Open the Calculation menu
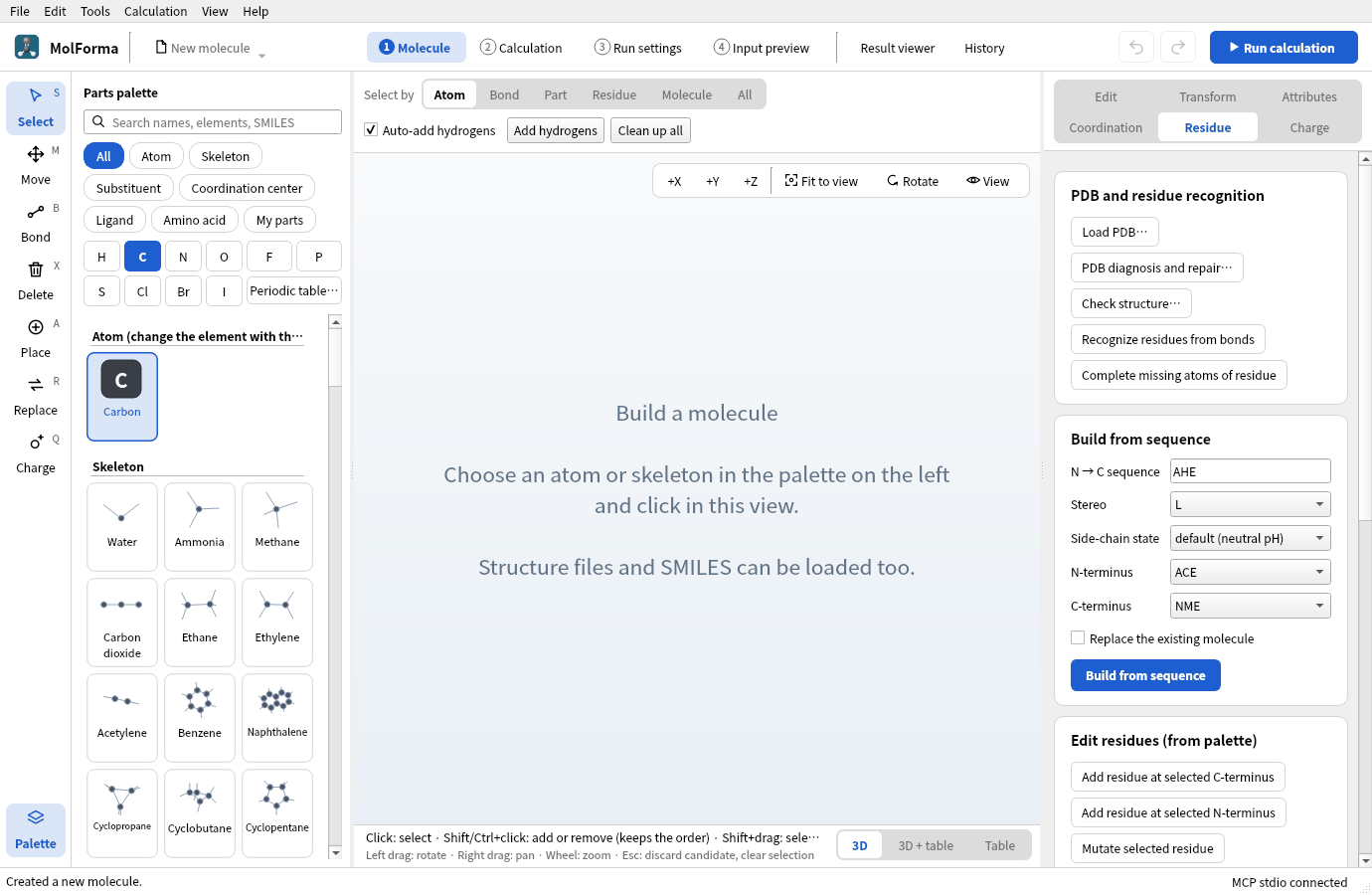The image size is (1372, 895). tap(155, 11)
